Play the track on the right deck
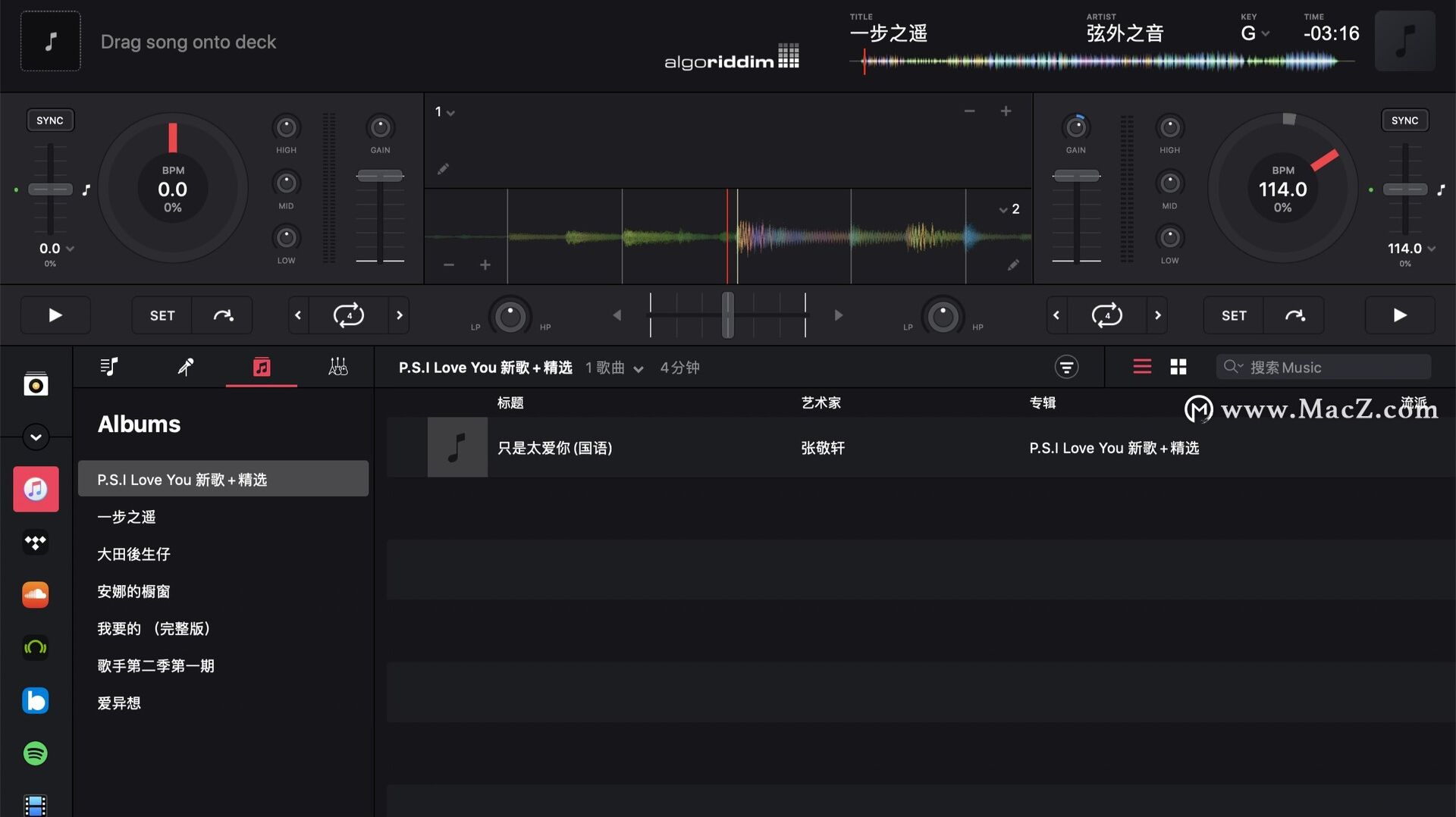The width and height of the screenshot is (1456, 817). (1399, 315)
